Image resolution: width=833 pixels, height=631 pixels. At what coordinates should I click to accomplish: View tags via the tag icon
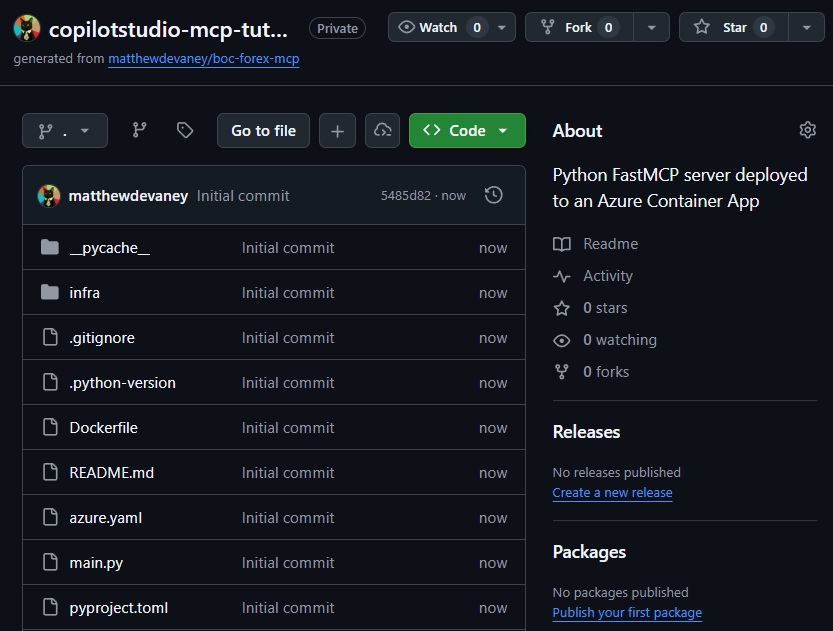pos(185,130)
